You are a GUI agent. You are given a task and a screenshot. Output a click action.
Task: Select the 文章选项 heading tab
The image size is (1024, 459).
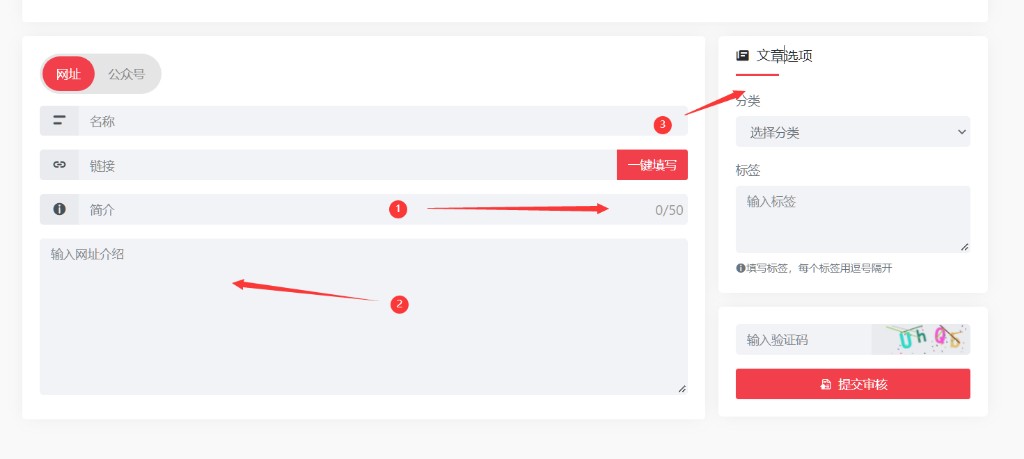pyautogui.click(x=784, y=55)
